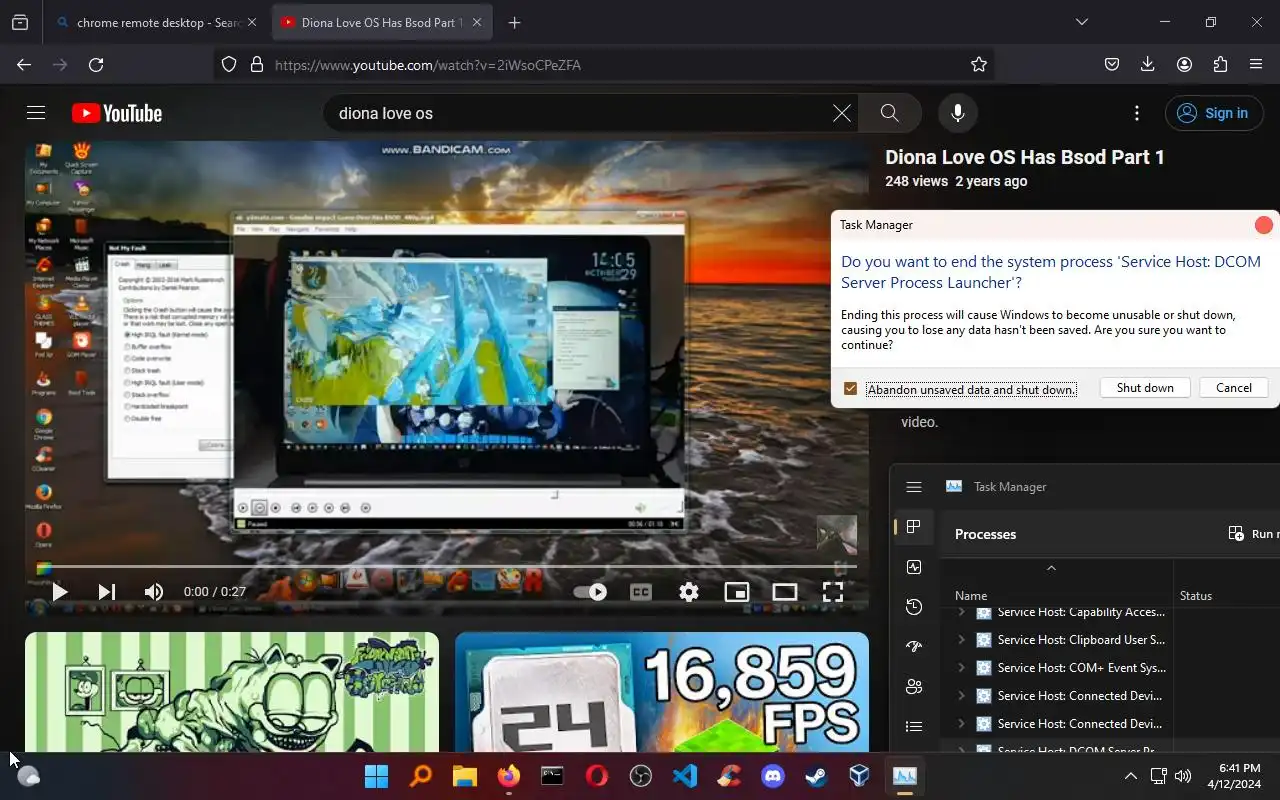Open the Windows Start menu
The width and height of the screenshot is (1280, 800).
pos(377,776)
